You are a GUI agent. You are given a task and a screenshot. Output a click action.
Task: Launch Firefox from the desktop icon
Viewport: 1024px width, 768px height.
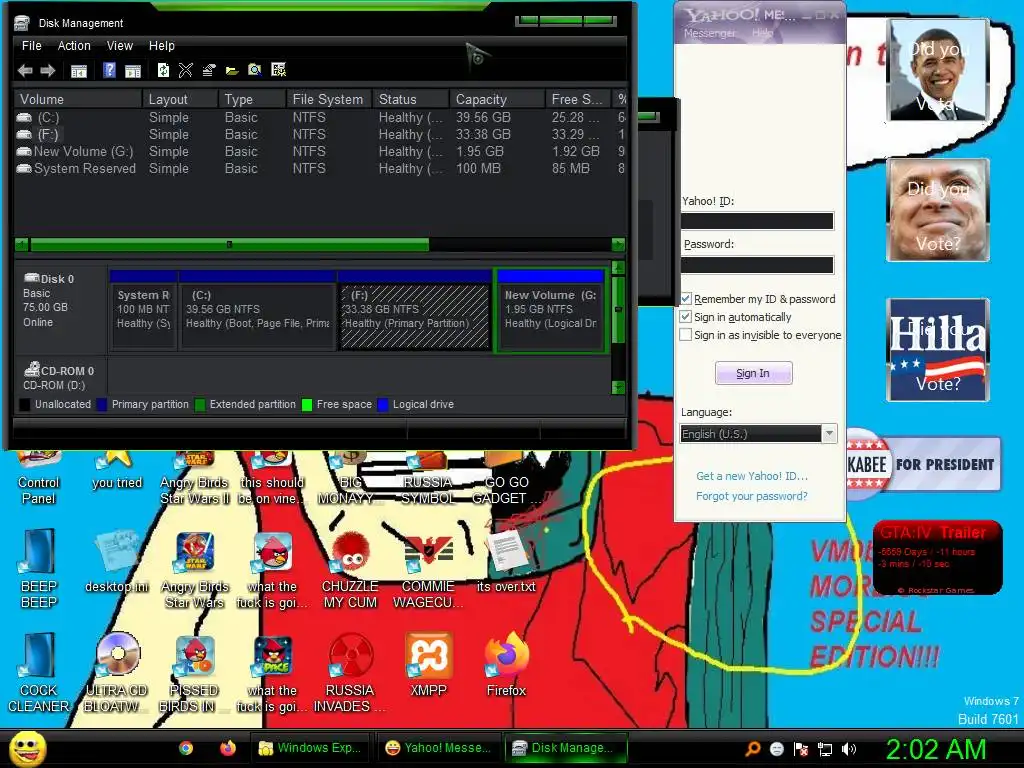pyautogui.click(x=506, y=665)
